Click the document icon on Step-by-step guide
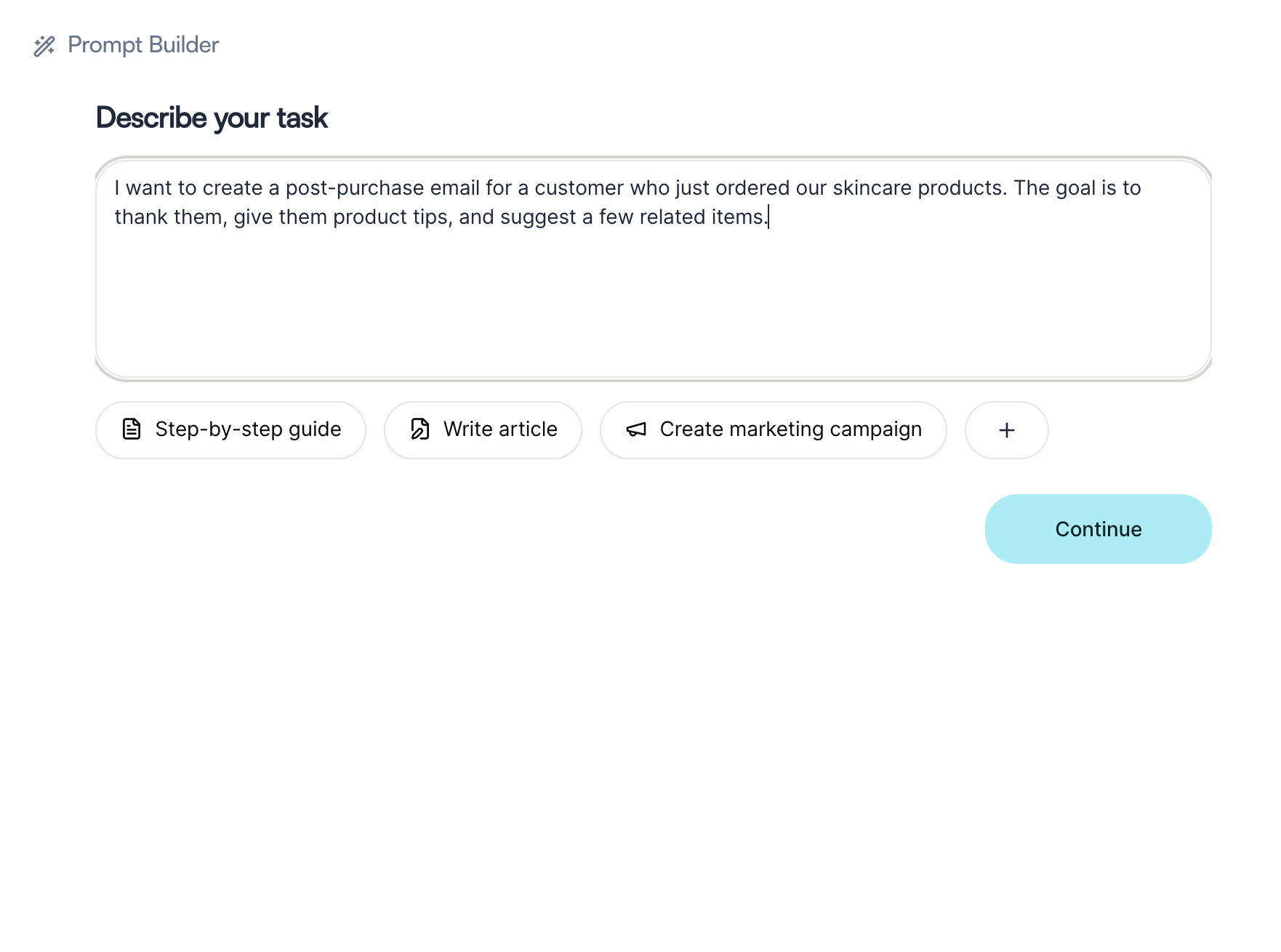This screenshot has width=1281, height=952. point(132,429)
